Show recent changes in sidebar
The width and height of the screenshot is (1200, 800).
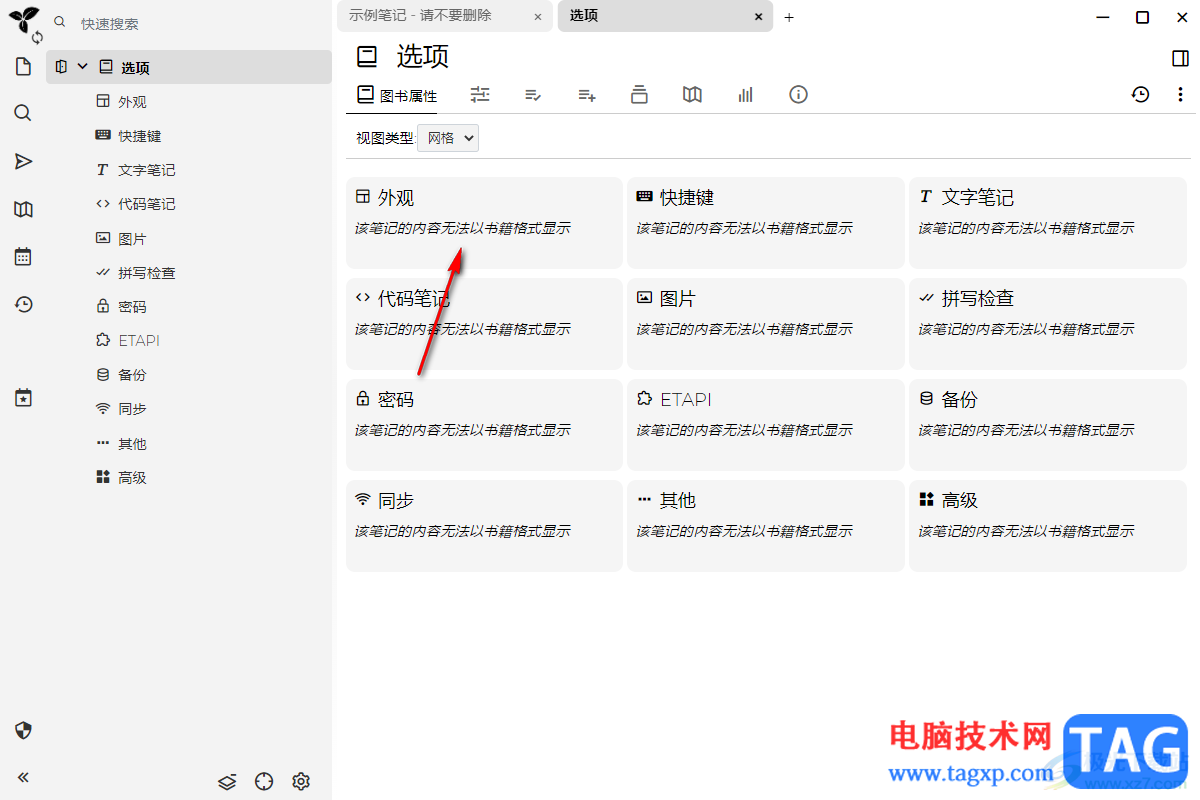click(23, 305)
